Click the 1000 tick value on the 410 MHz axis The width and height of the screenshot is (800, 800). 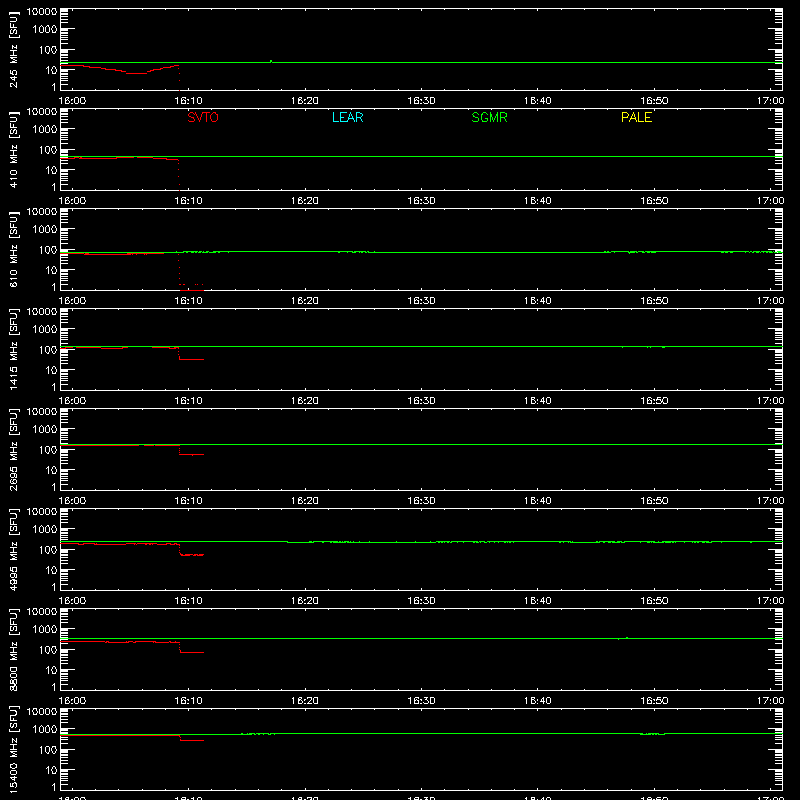pyautogui.click(x=45, y=129)
